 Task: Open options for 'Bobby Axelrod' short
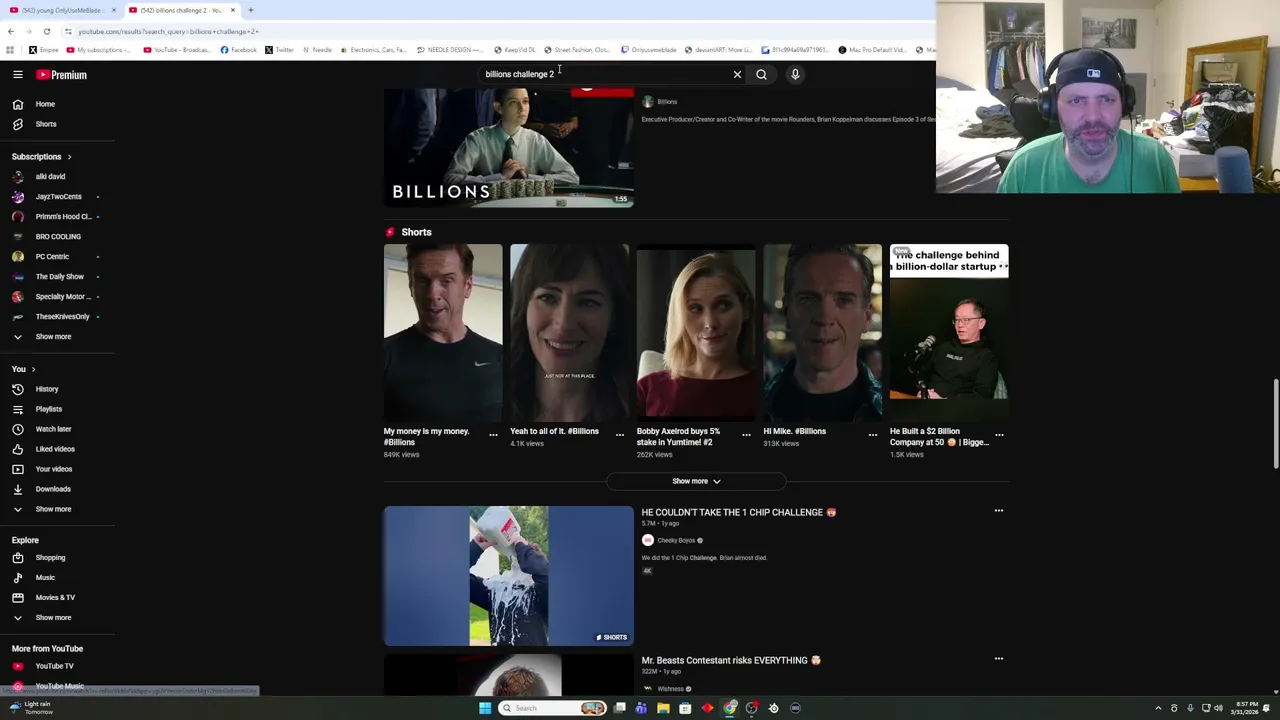point(746,435)
